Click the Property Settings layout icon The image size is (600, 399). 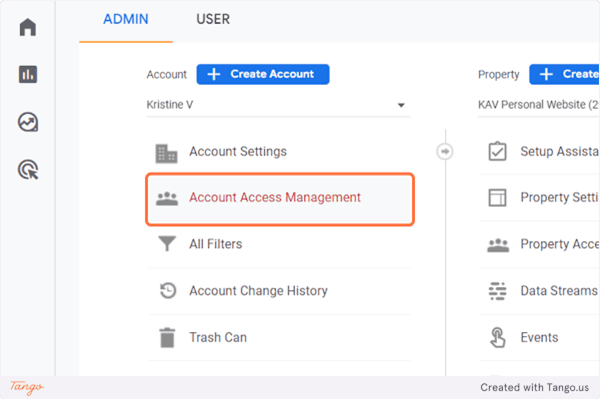coord(497,198)
